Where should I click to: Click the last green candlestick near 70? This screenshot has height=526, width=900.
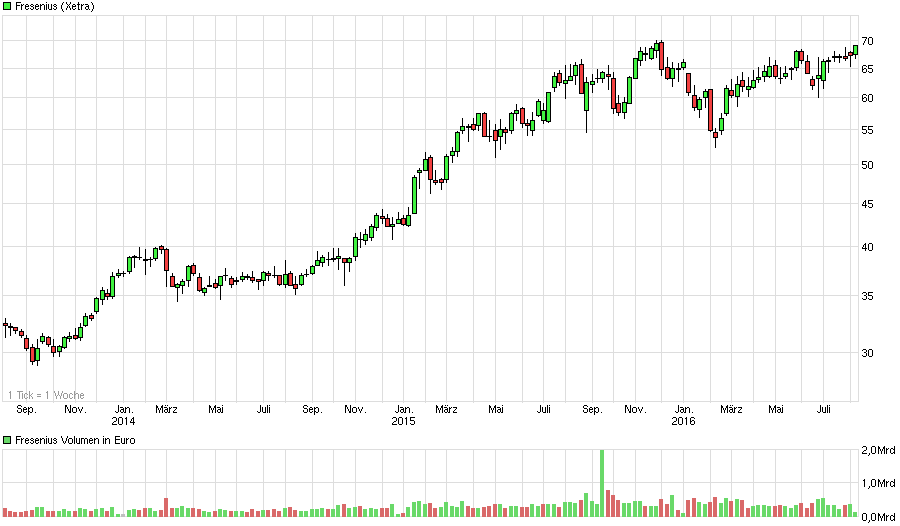pos(855,50)
